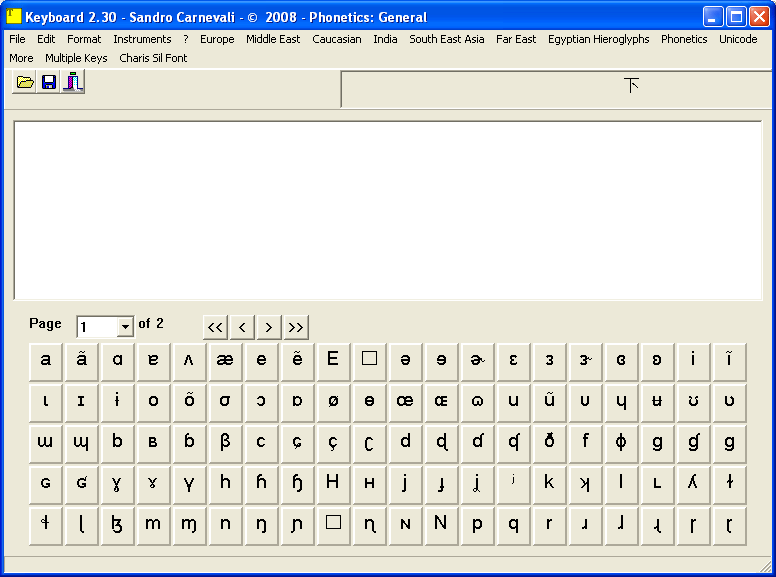Click the magenta and cyan toolbar icon
Image resolution: width=776 pixels, height=577 pixels.
(73, 82)
